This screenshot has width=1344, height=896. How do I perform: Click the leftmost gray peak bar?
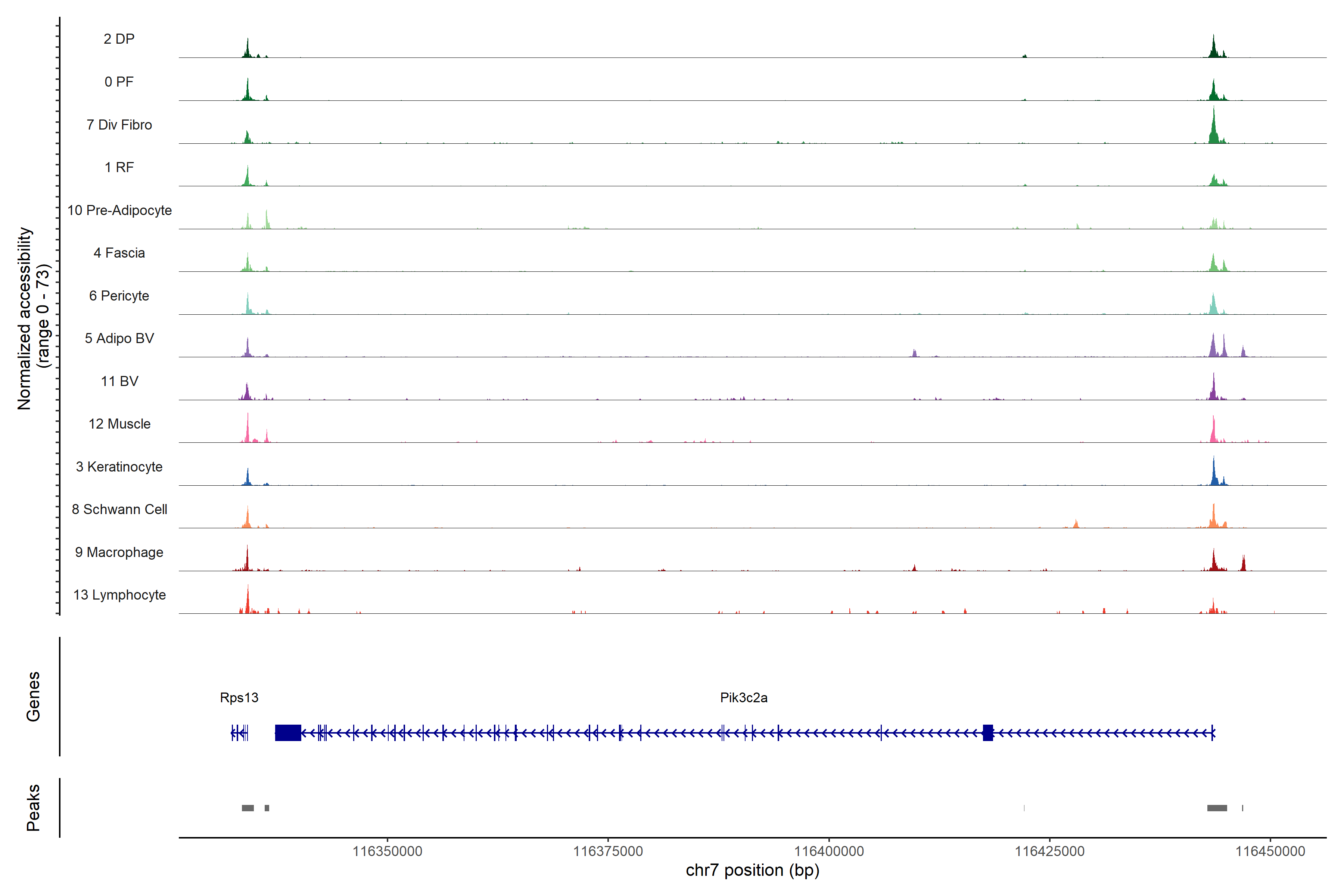point(248,808)
